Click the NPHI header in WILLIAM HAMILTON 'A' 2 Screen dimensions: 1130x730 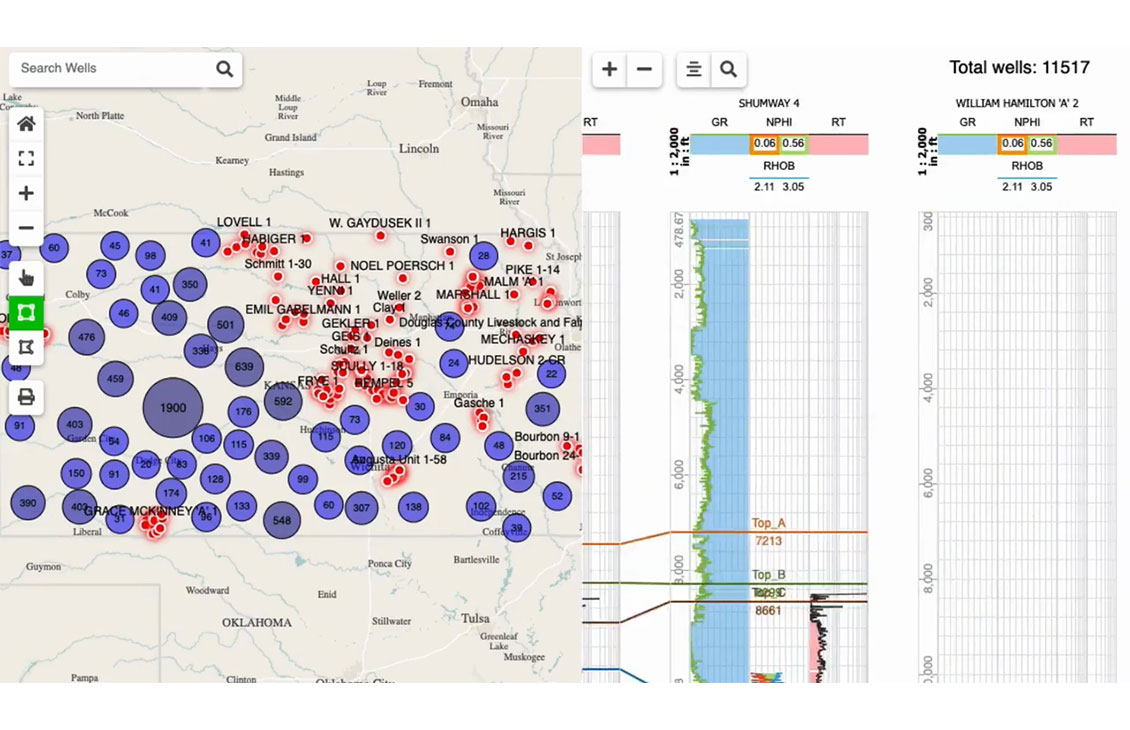(x=1027, y=123)
